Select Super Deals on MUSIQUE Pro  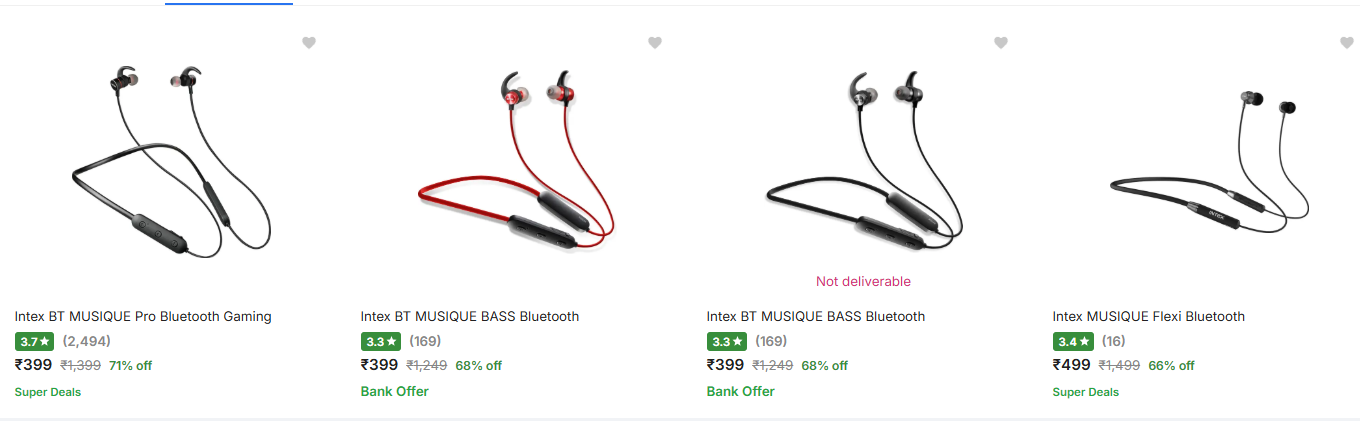click(x=48, y=392)
